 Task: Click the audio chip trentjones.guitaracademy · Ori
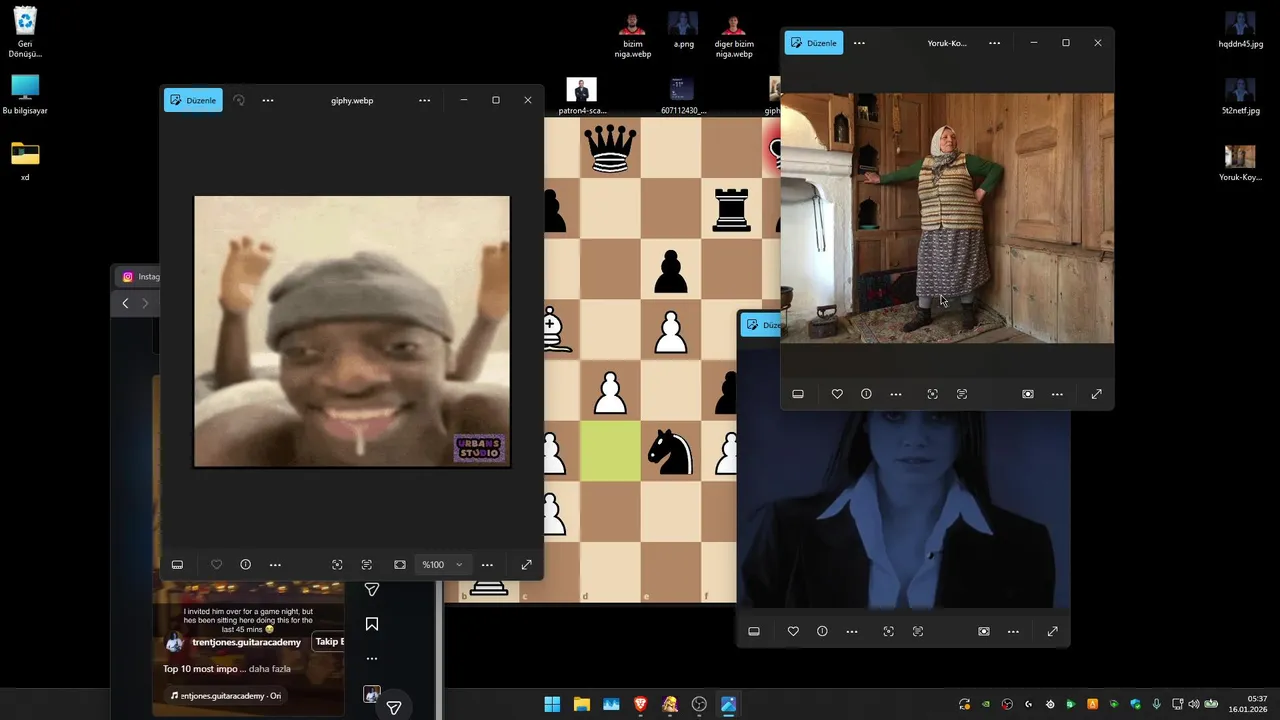(225, 696)
